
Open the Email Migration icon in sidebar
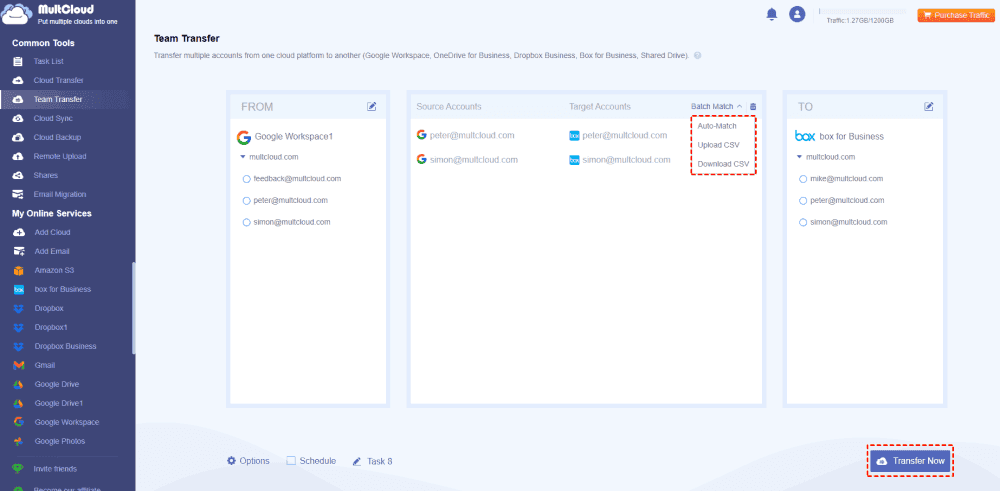coord(18,194)
